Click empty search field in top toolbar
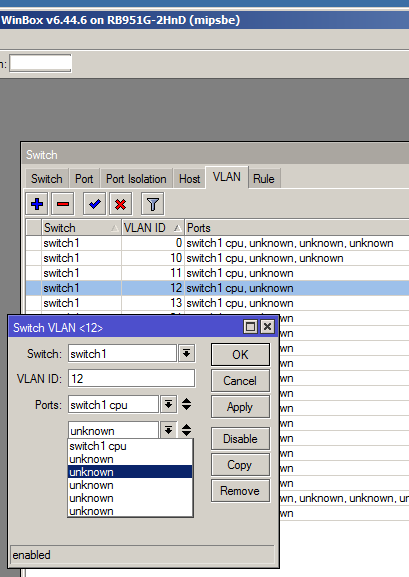This screenshot has height=577, width=409. 40,63
